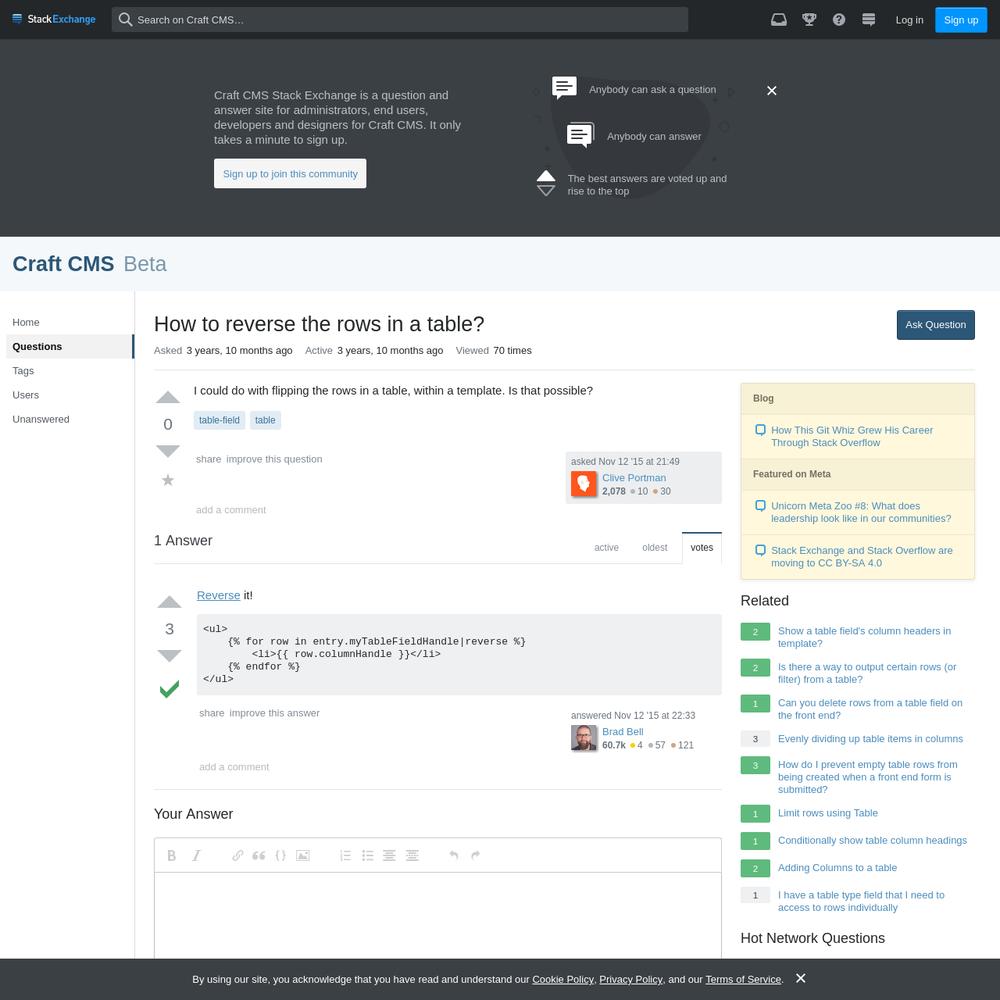Undo in the answer editor
The height and width of the screenshot is (1000, 1000).
pyautogui.click(x=453, y=855)
